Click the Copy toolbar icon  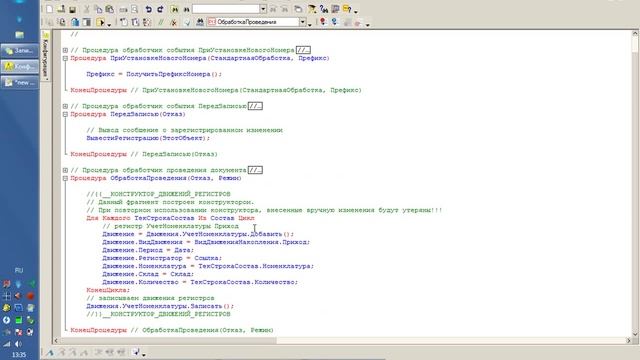coord(98,9)
